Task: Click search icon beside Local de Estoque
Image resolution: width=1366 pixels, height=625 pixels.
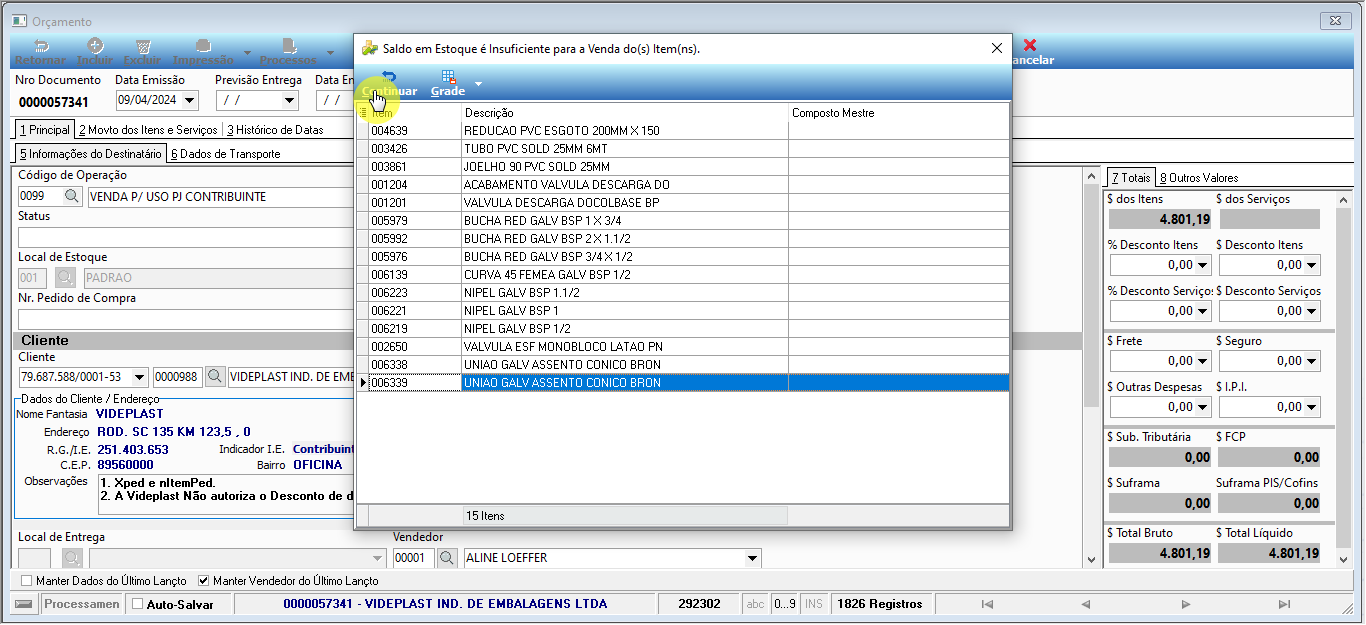Action: click(65, 278)
